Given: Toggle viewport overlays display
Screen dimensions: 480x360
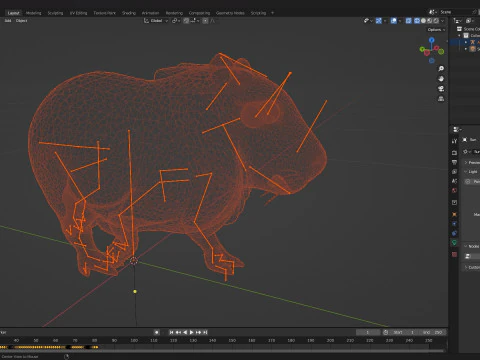Looking at the screenshot, I should pyautogui.click(x=394, y=21).
